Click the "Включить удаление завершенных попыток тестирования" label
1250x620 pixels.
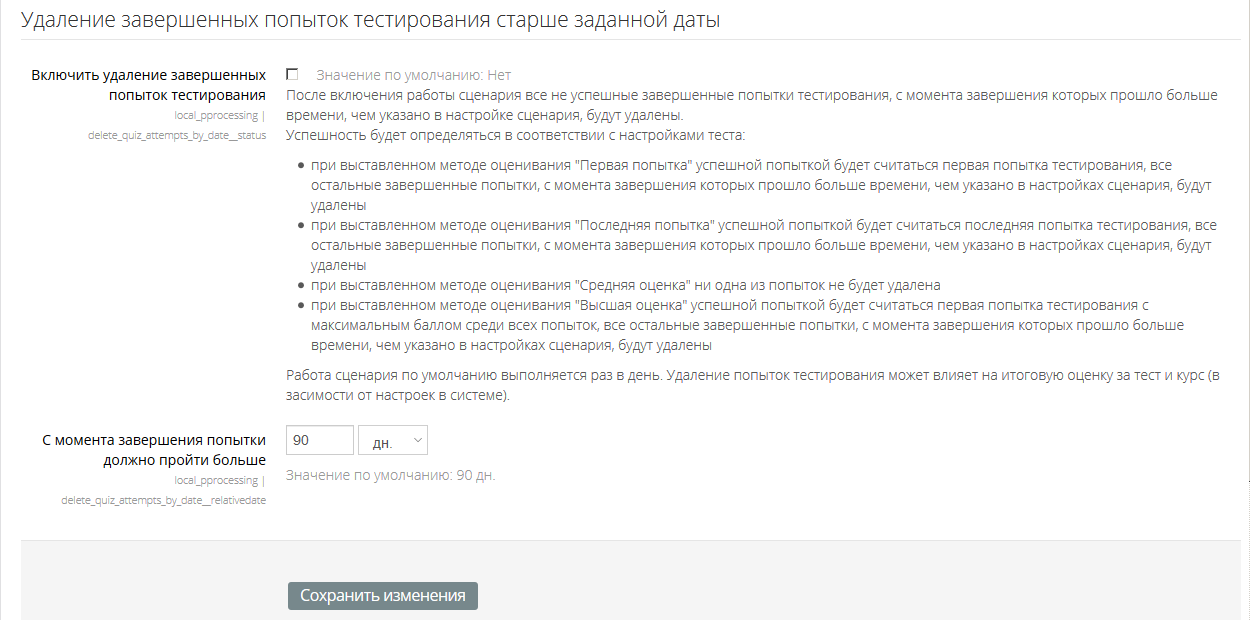(x=148, y=85)
